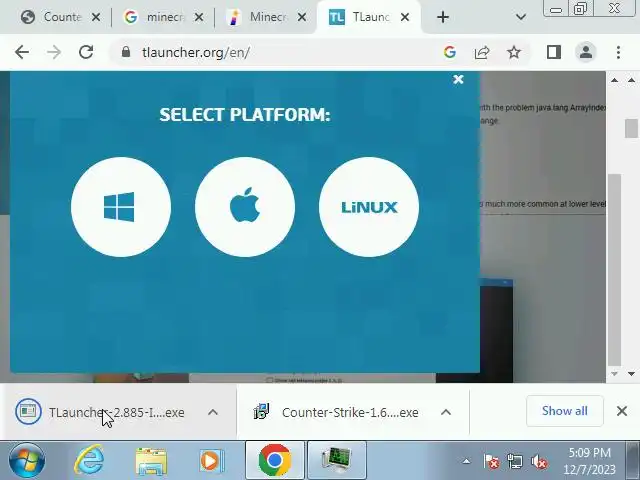Choose the Apple macOS platform icon
Screen dimensions: 640x480
[245, 207]
